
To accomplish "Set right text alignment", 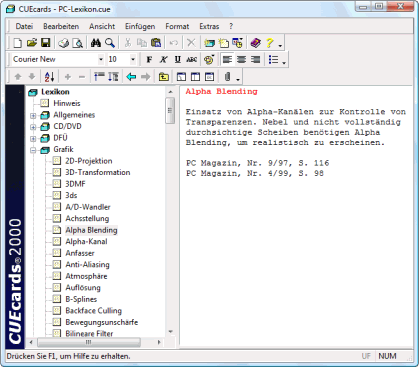I will click(x=256, y=60).
